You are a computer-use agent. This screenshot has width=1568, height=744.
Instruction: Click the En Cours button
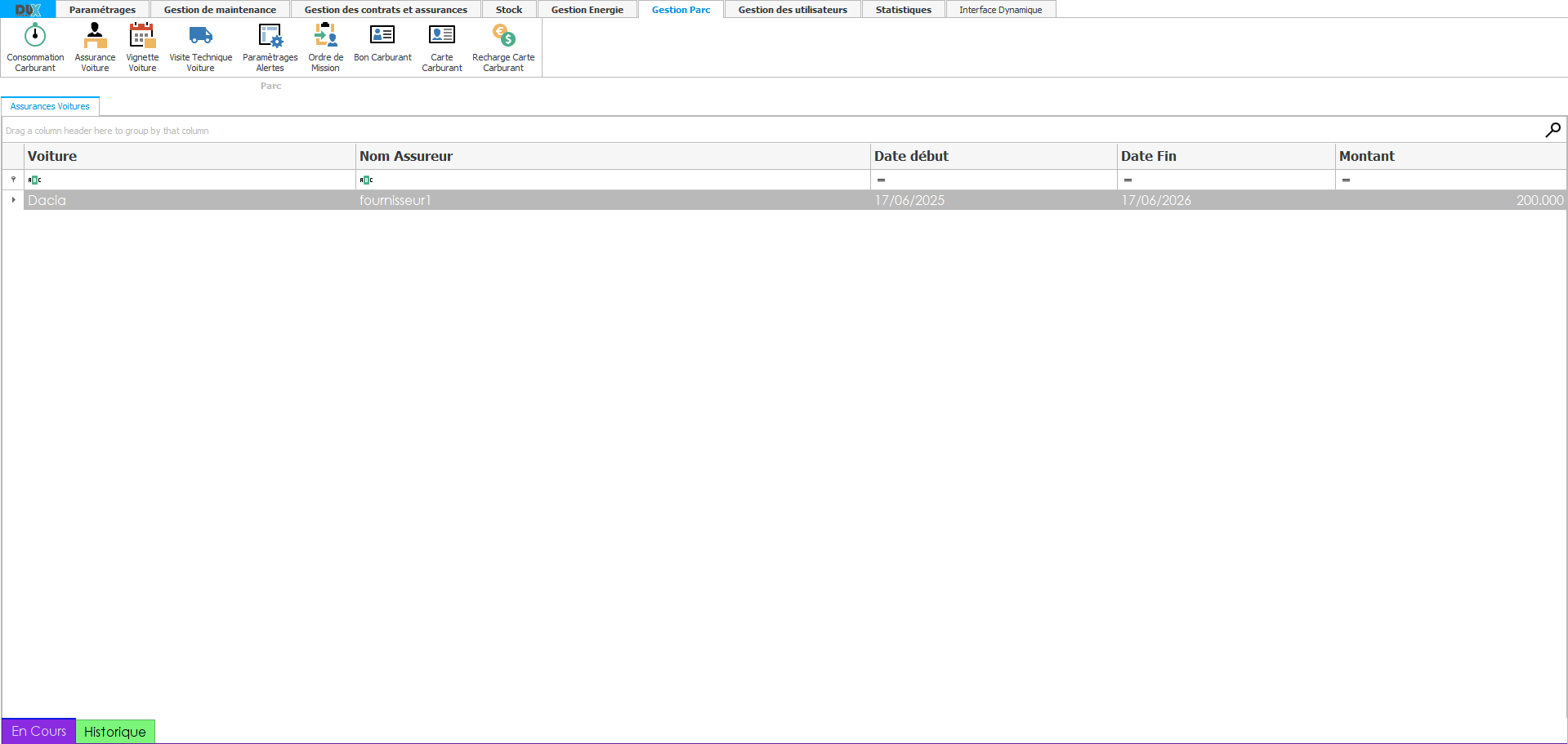[x=38, y=731]
